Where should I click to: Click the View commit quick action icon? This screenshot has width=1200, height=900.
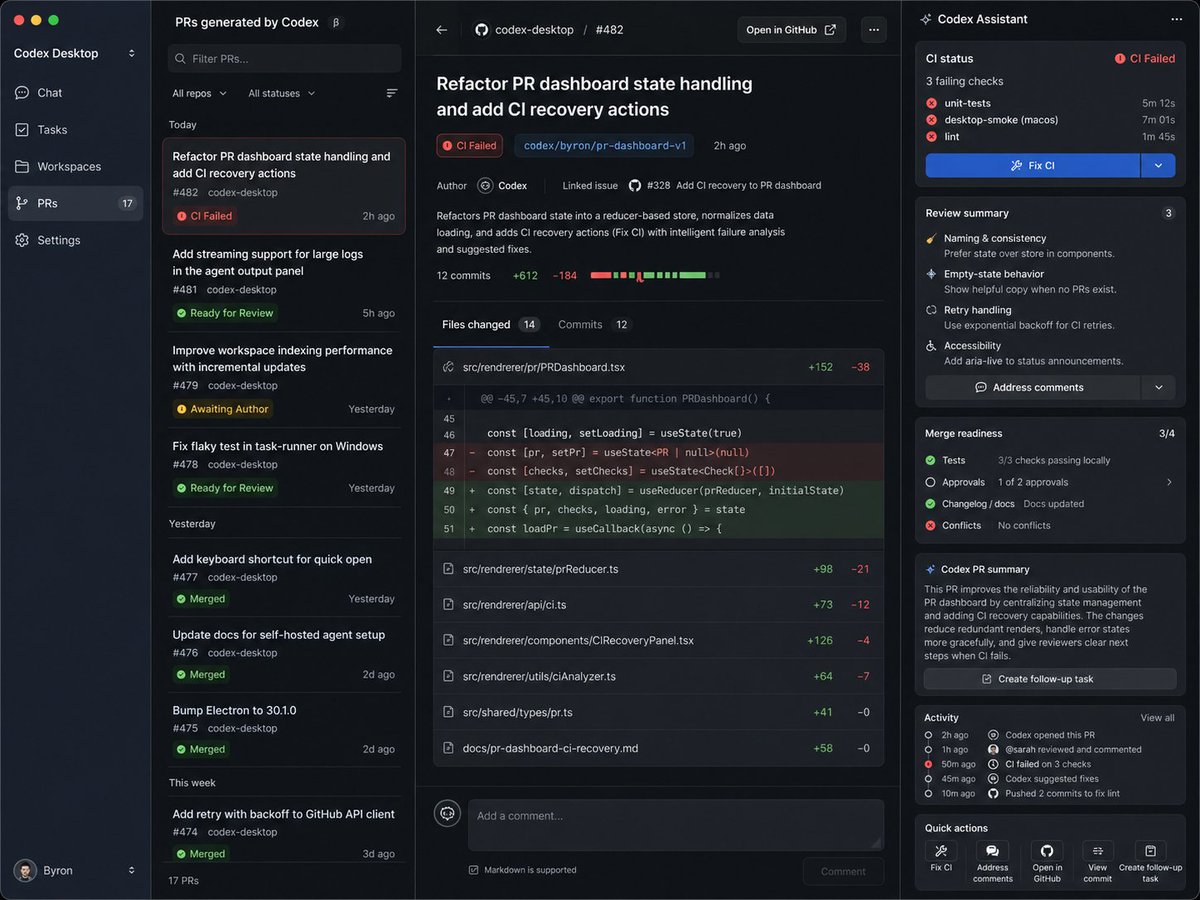pos(1098,851)
